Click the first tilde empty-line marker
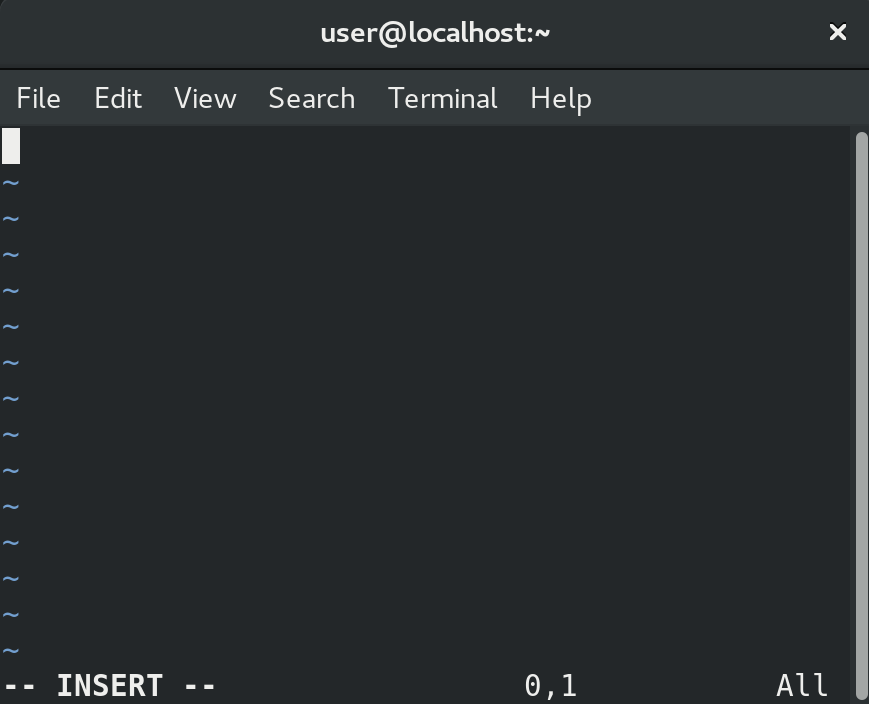This screenshot has height=704, width=869. tap(11, 182)
